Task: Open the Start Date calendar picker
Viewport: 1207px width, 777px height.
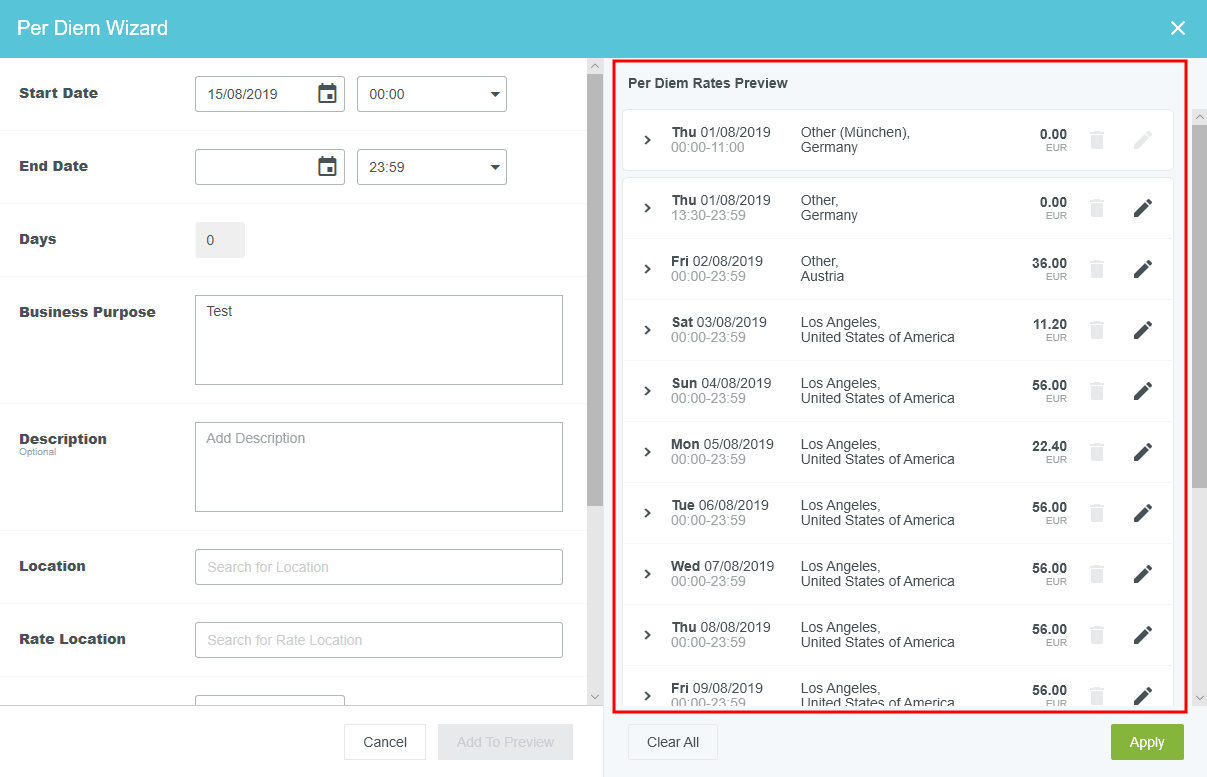Action: 327,94
